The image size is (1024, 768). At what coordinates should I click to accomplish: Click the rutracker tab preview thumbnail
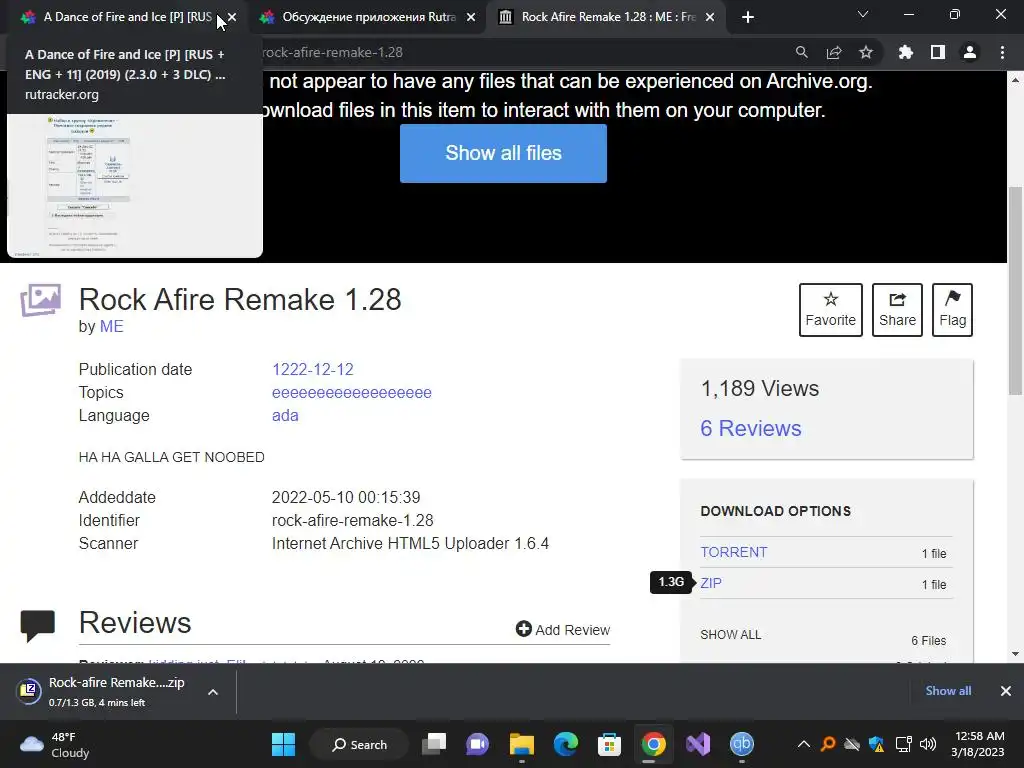(135, 186)
